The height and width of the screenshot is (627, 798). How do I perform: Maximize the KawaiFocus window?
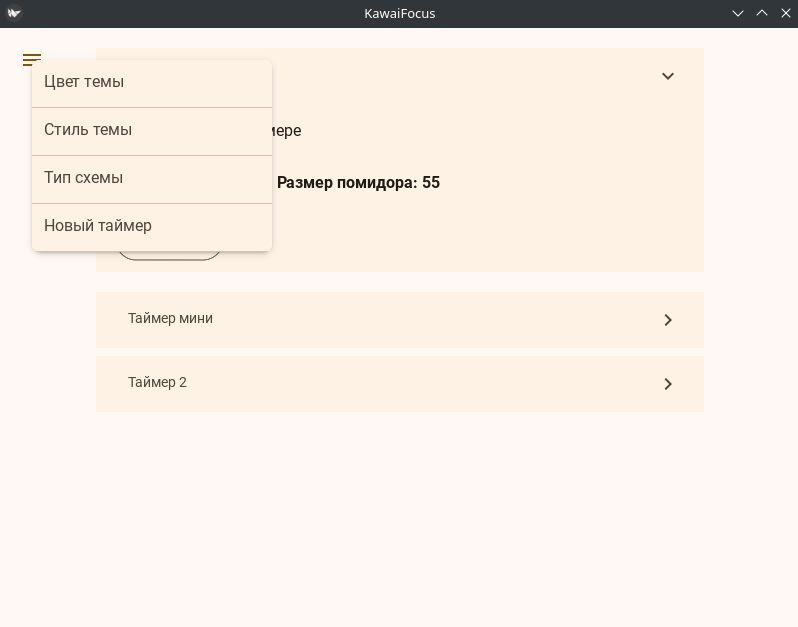pos(762,13)
